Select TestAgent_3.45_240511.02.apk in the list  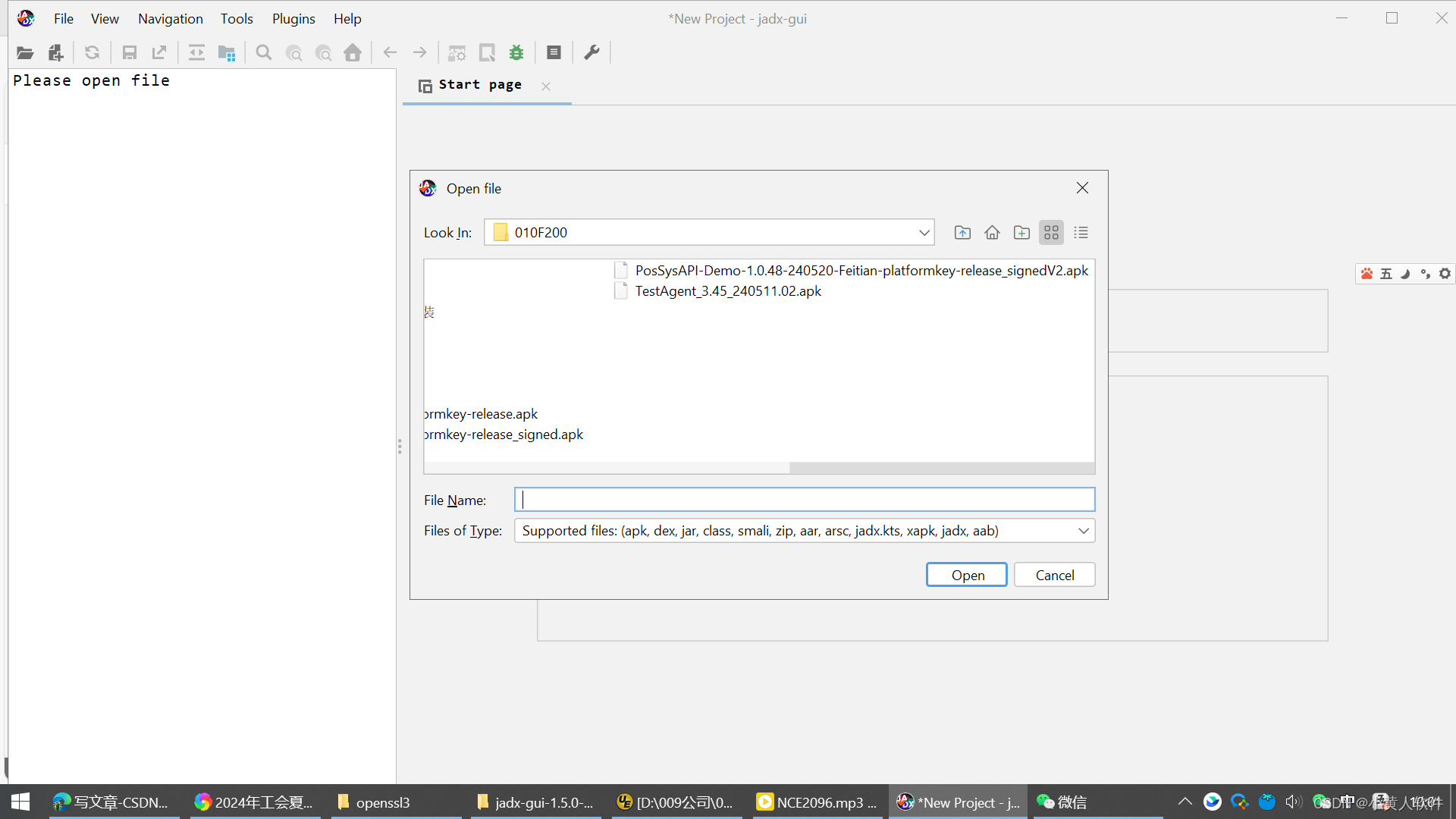click(727, 290)
